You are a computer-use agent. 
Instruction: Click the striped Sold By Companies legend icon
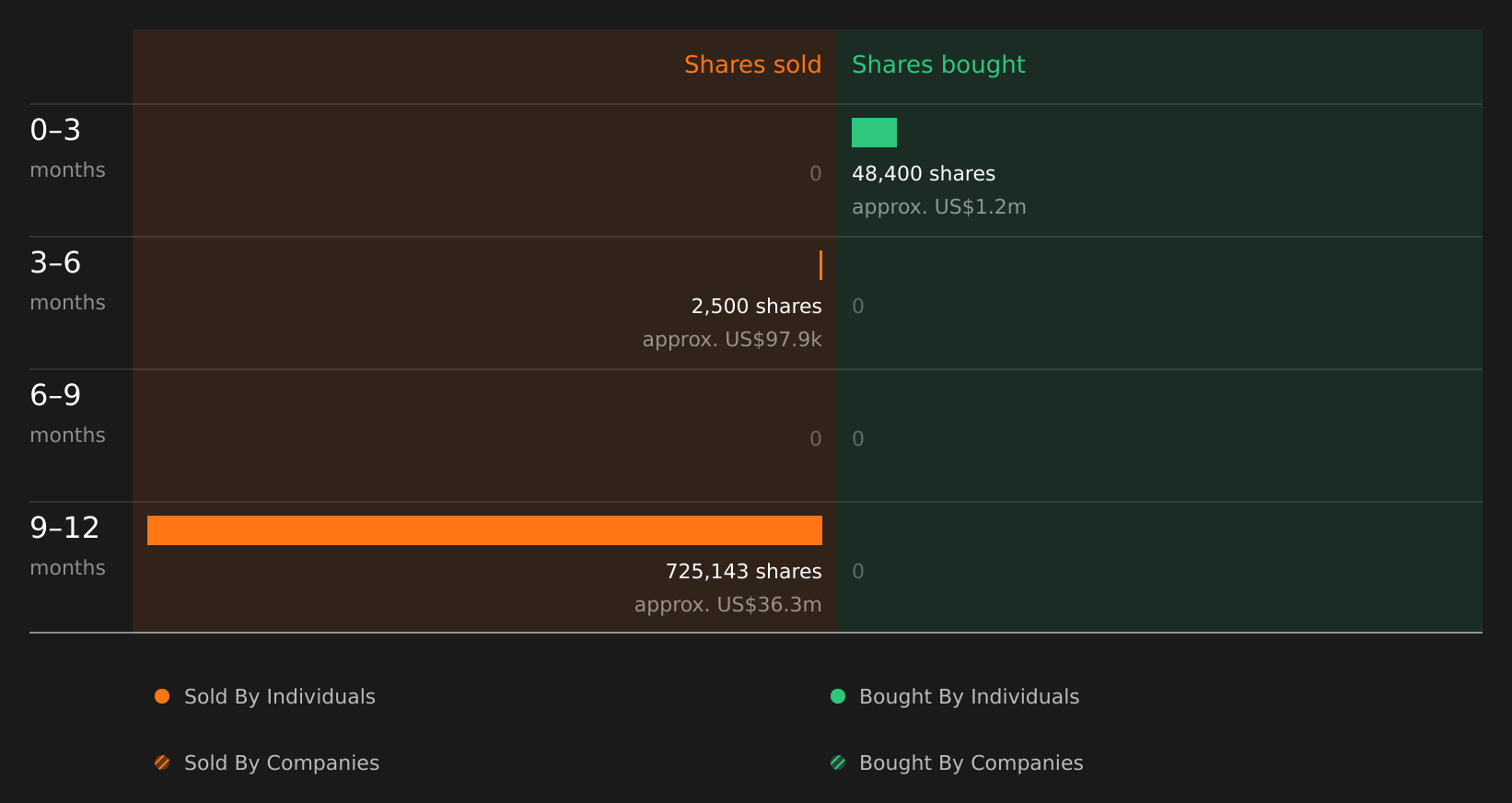click(x=162, y=762)
